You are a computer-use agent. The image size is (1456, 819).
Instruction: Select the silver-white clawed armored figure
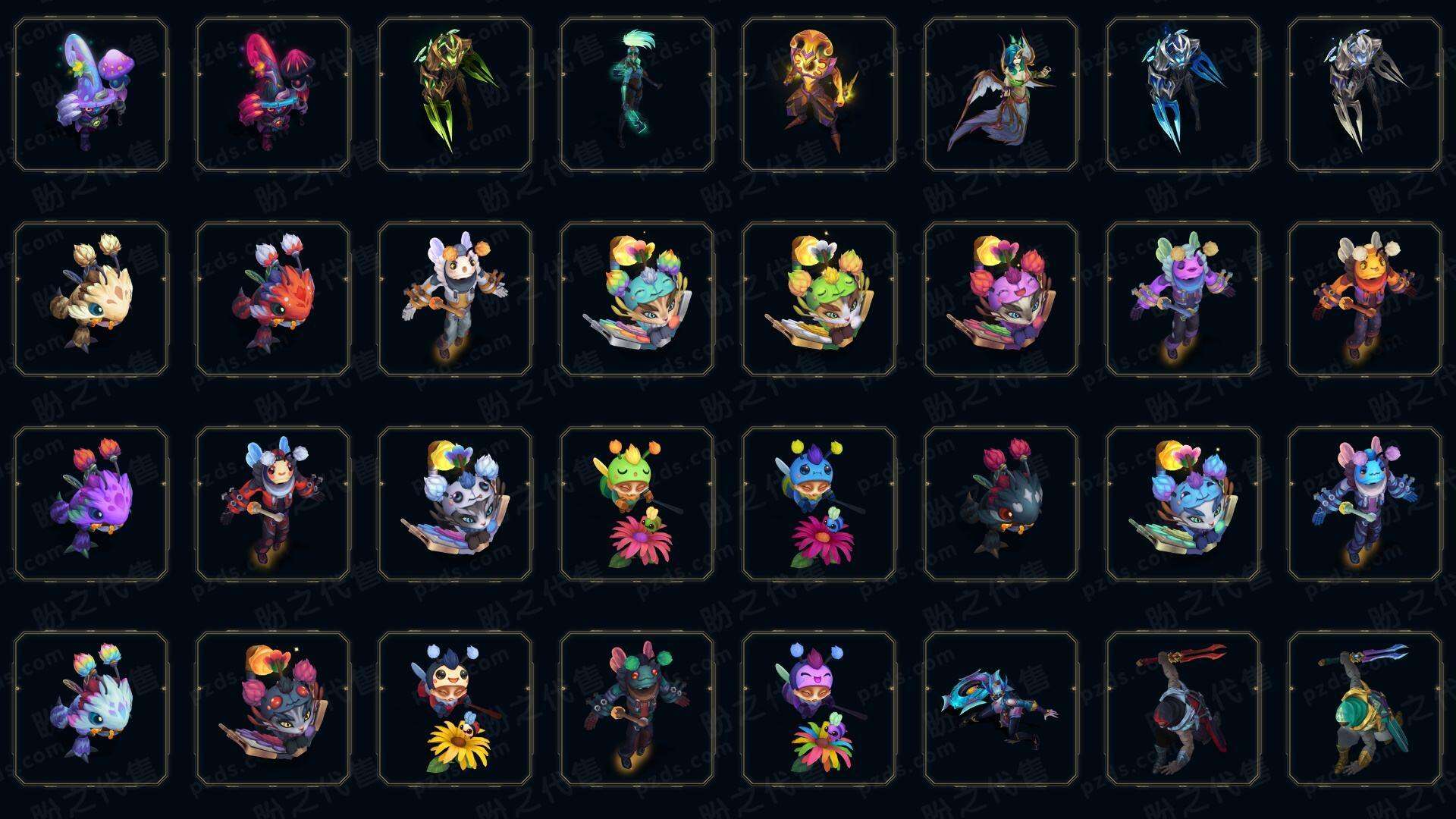(x=1365, y=95)
